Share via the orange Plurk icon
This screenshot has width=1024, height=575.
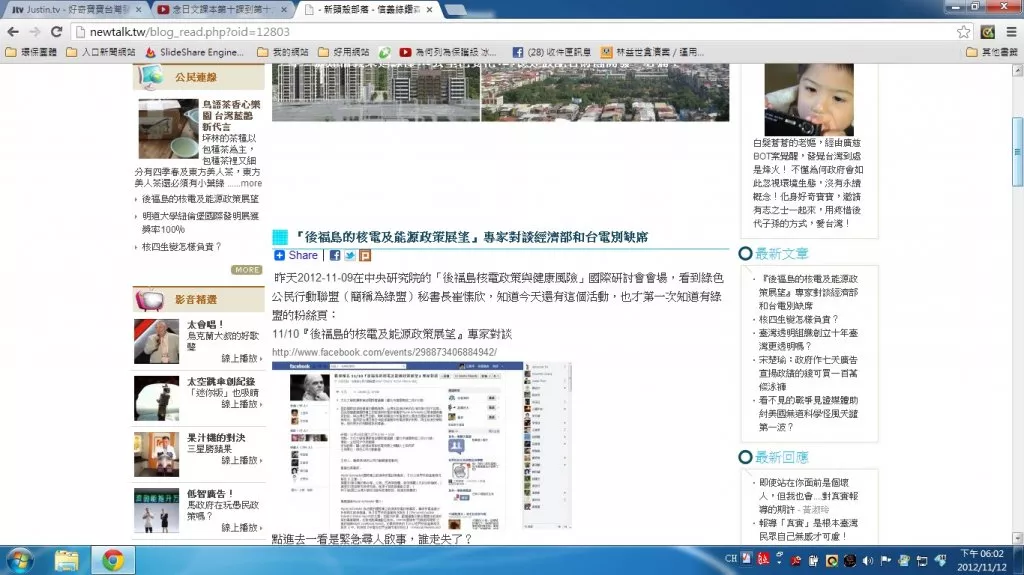pos(365,255)
